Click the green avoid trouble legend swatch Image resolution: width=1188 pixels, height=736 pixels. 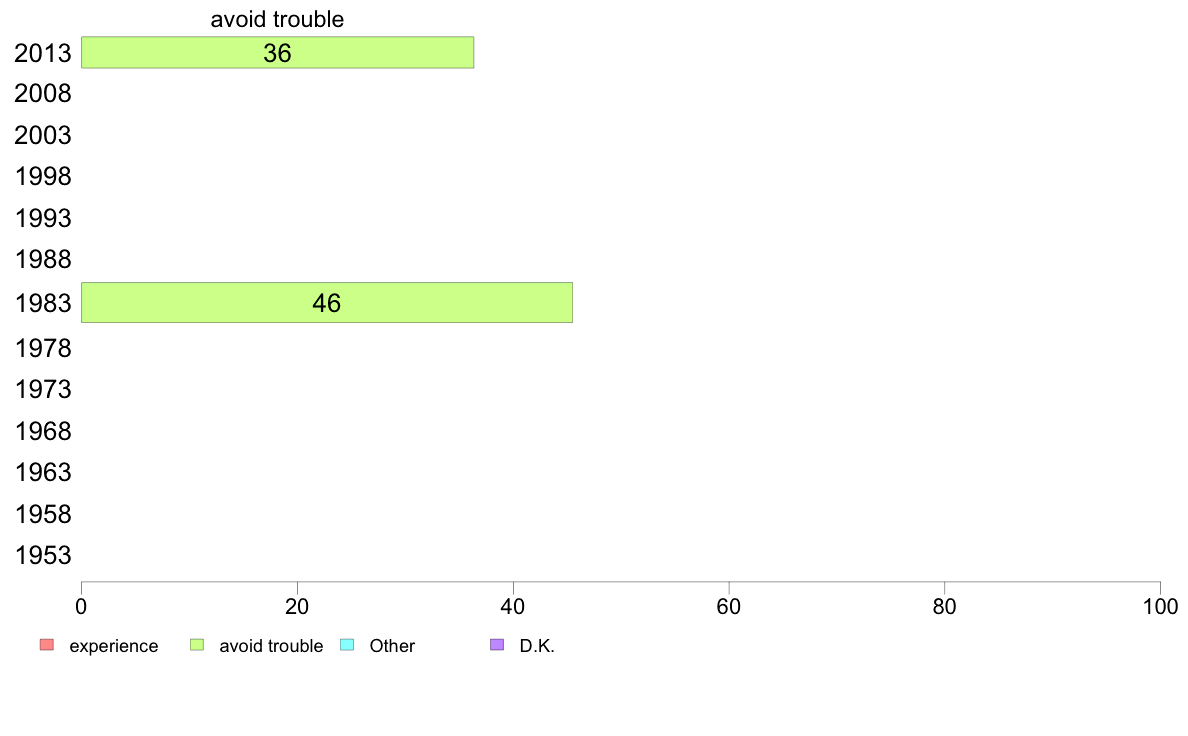197,645
